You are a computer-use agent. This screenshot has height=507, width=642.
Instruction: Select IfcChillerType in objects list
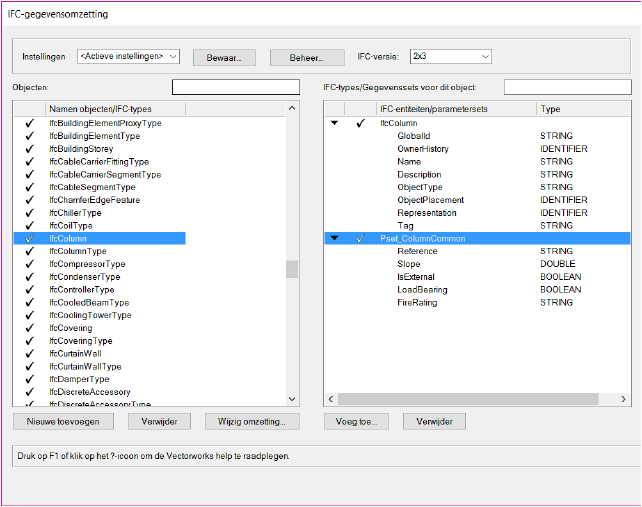[x=75, y=213]
